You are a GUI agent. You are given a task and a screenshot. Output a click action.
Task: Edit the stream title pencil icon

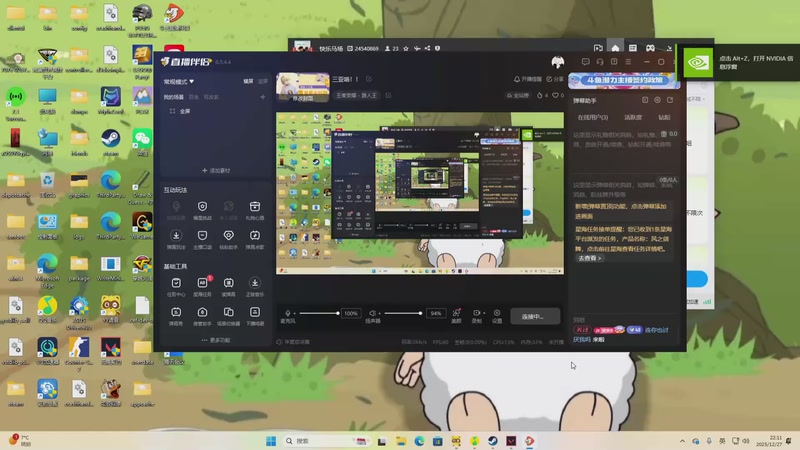pos(369,79)
